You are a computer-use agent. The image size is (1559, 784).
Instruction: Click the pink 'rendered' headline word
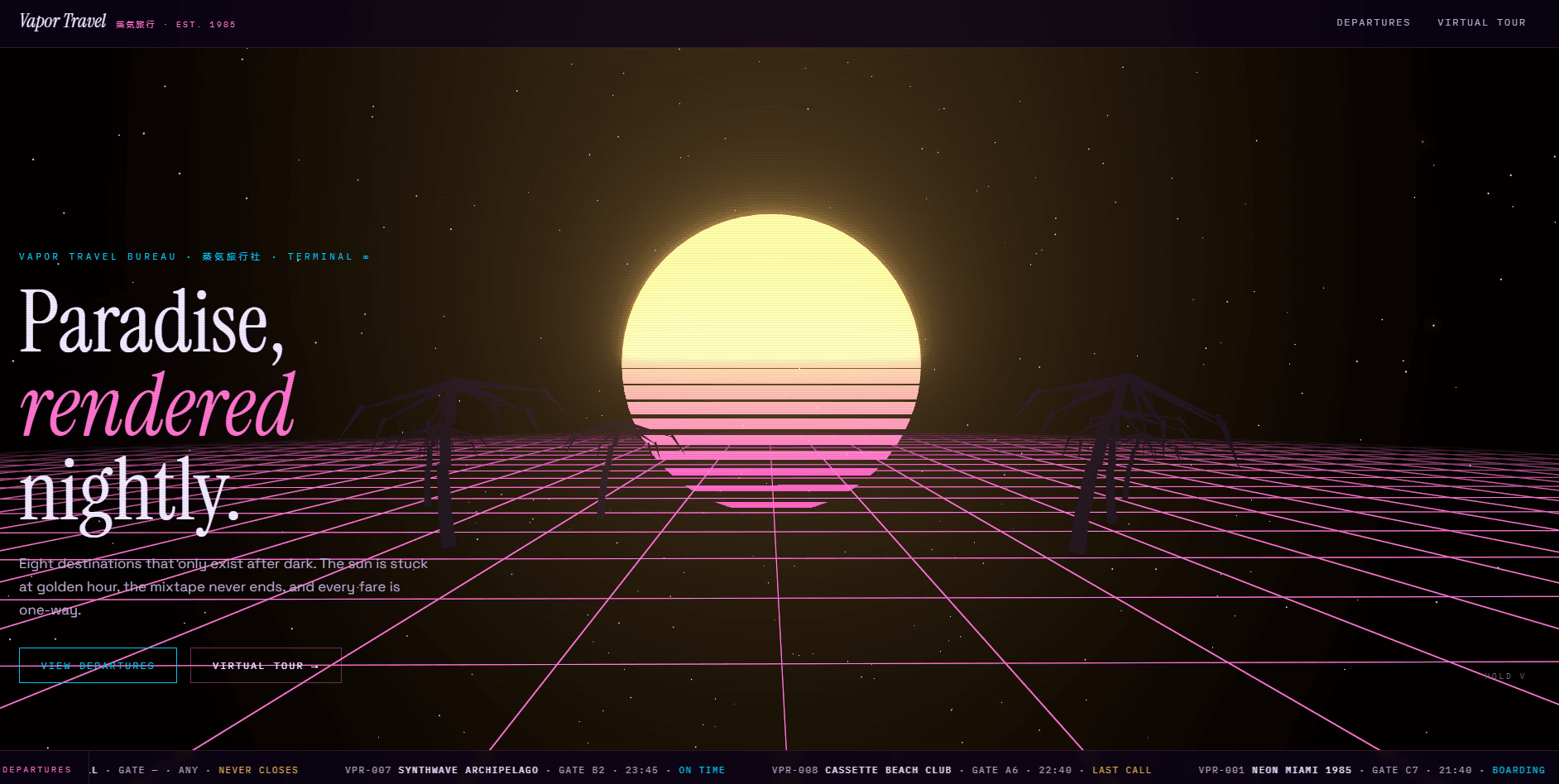[x=157, y=404]
